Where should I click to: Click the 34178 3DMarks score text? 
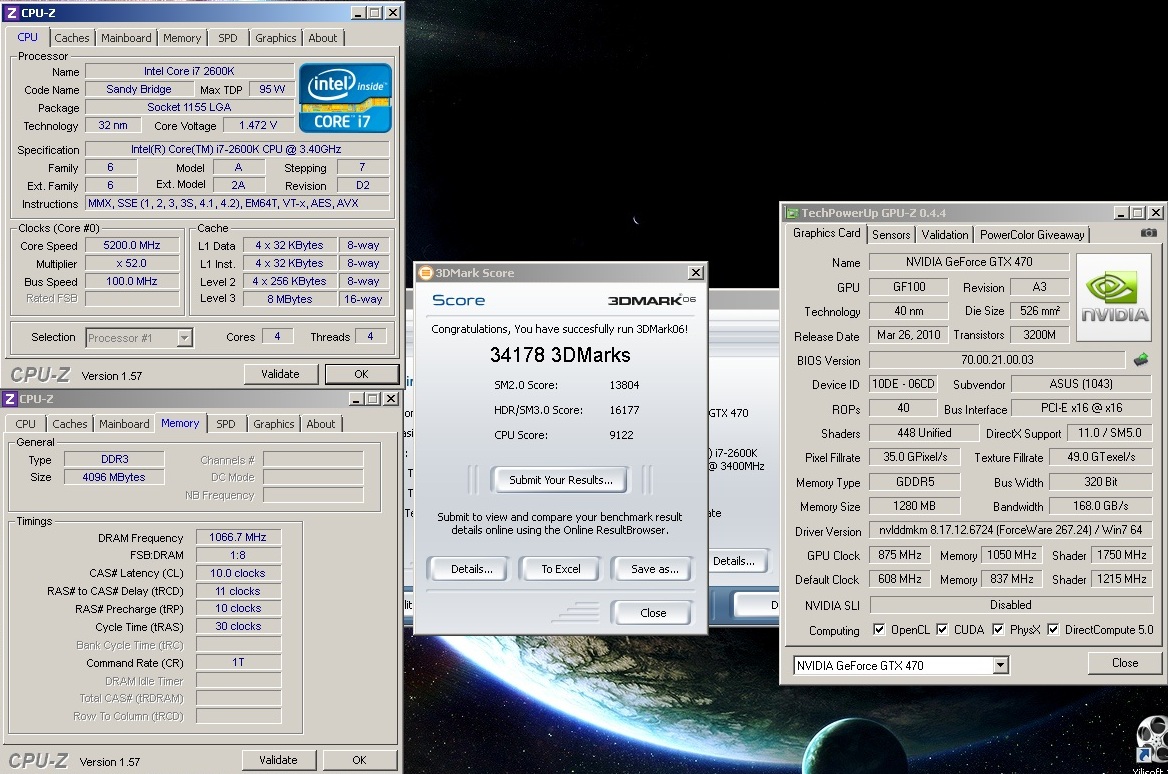pos(560,355)
